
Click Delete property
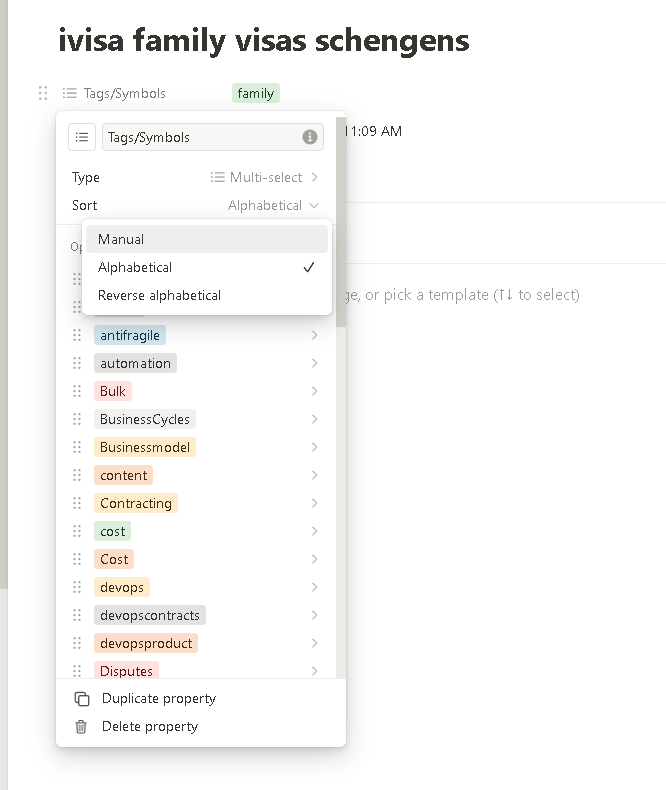(201, 727)
